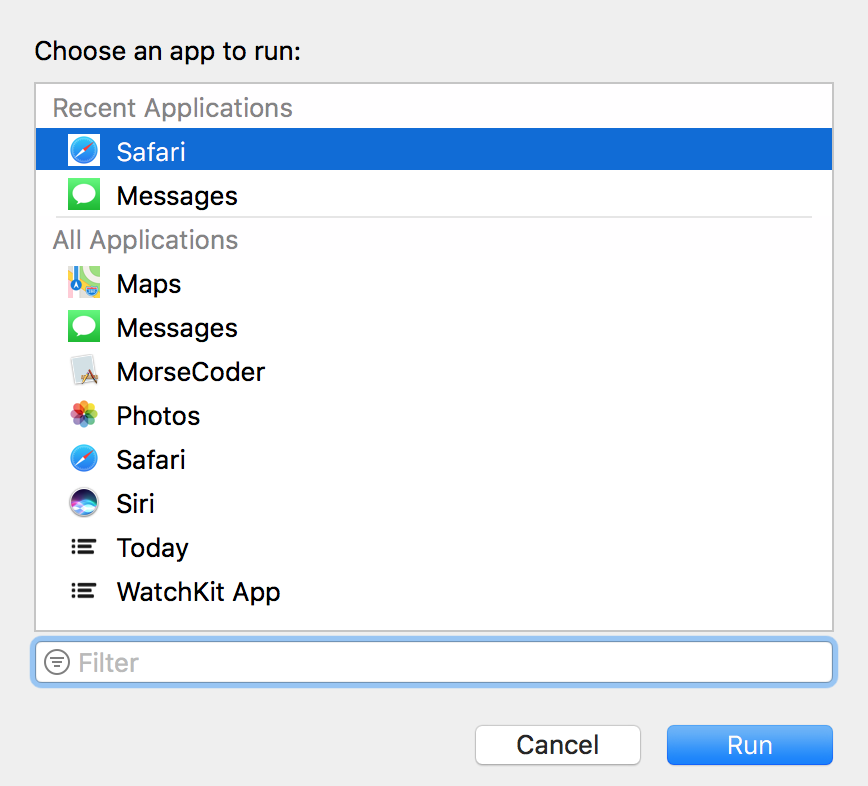Click the Safari icon under Recent Applications
Viewport: 868px width, 786px height.
click(x=84, y=151)
